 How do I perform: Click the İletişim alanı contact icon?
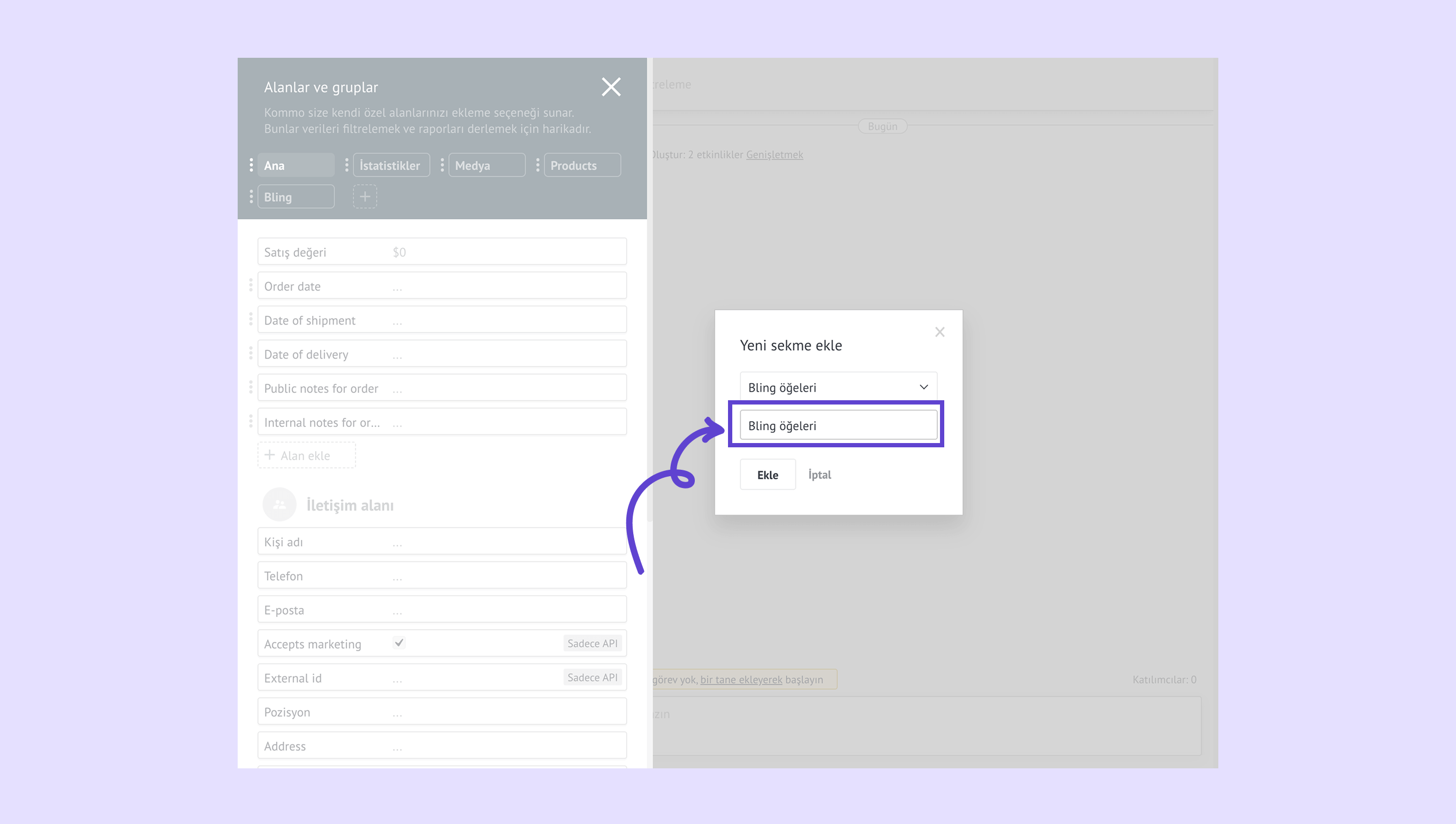[x=279, y=504]
